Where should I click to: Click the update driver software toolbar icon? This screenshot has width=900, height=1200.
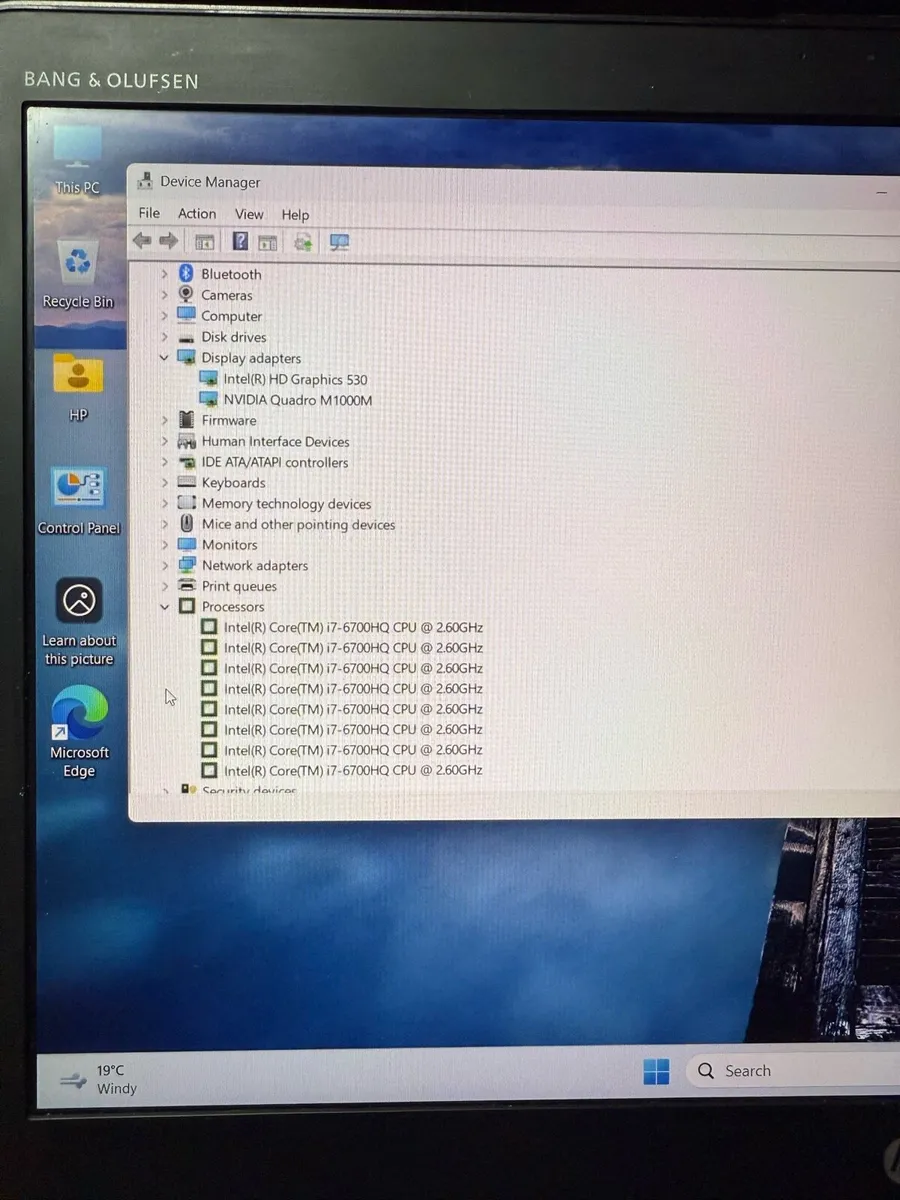click(303, 242)
